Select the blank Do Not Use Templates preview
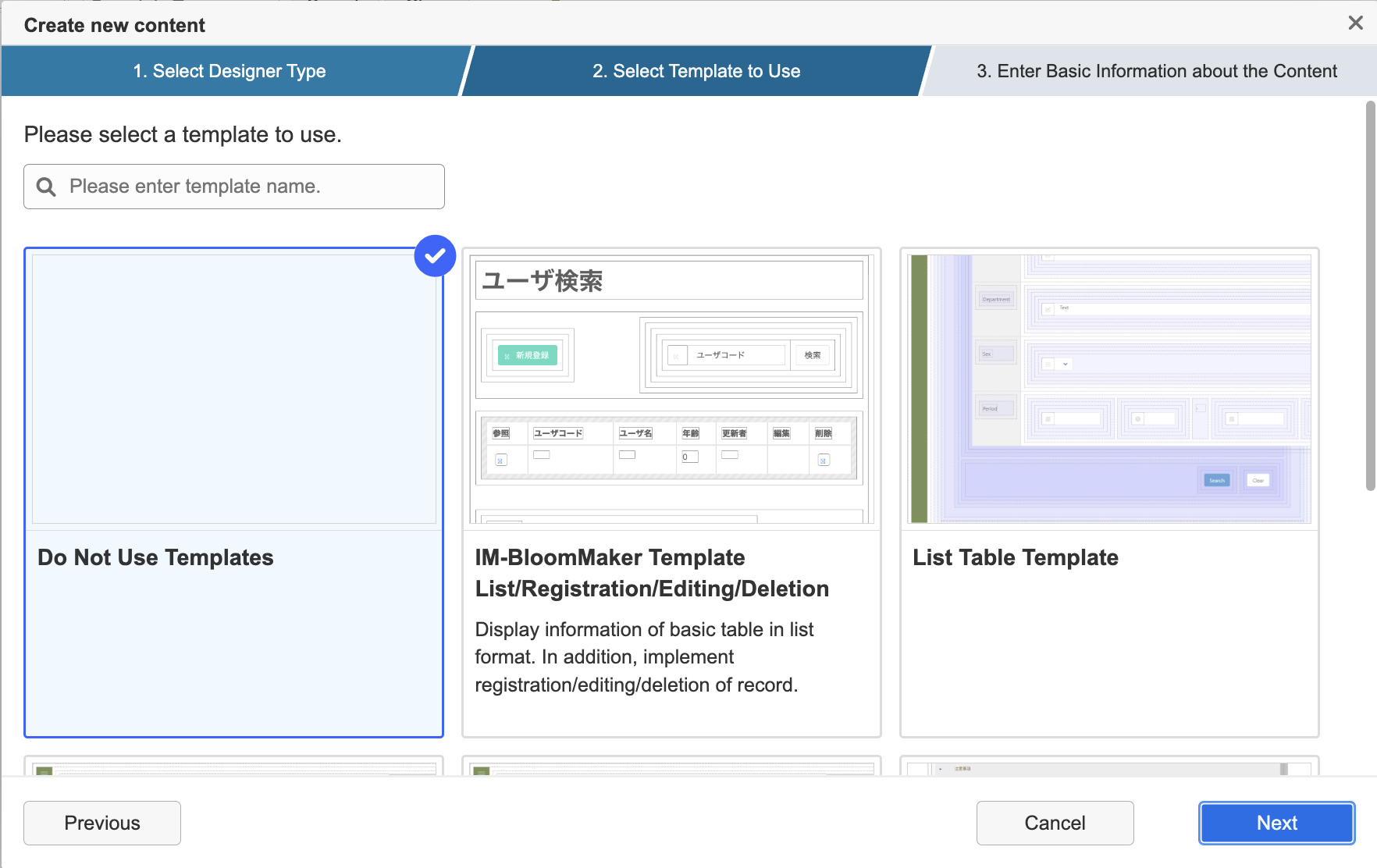This screenshot has height=868, width=1377. click(x=233, y=389)
